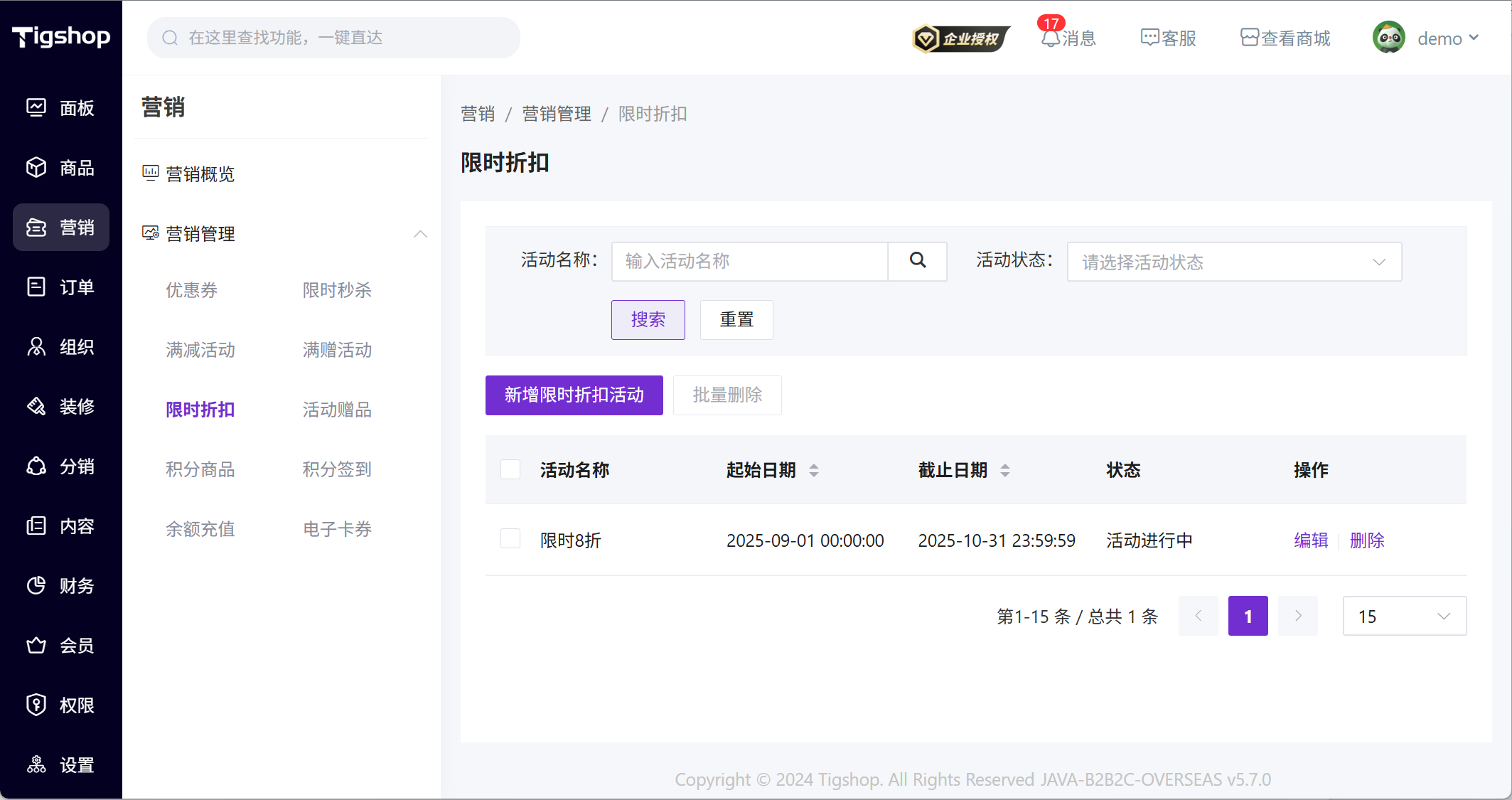Screen dimensions: 1512x800
Task: Check the 限时8折 row checkbox
Action: coord(510,539)
